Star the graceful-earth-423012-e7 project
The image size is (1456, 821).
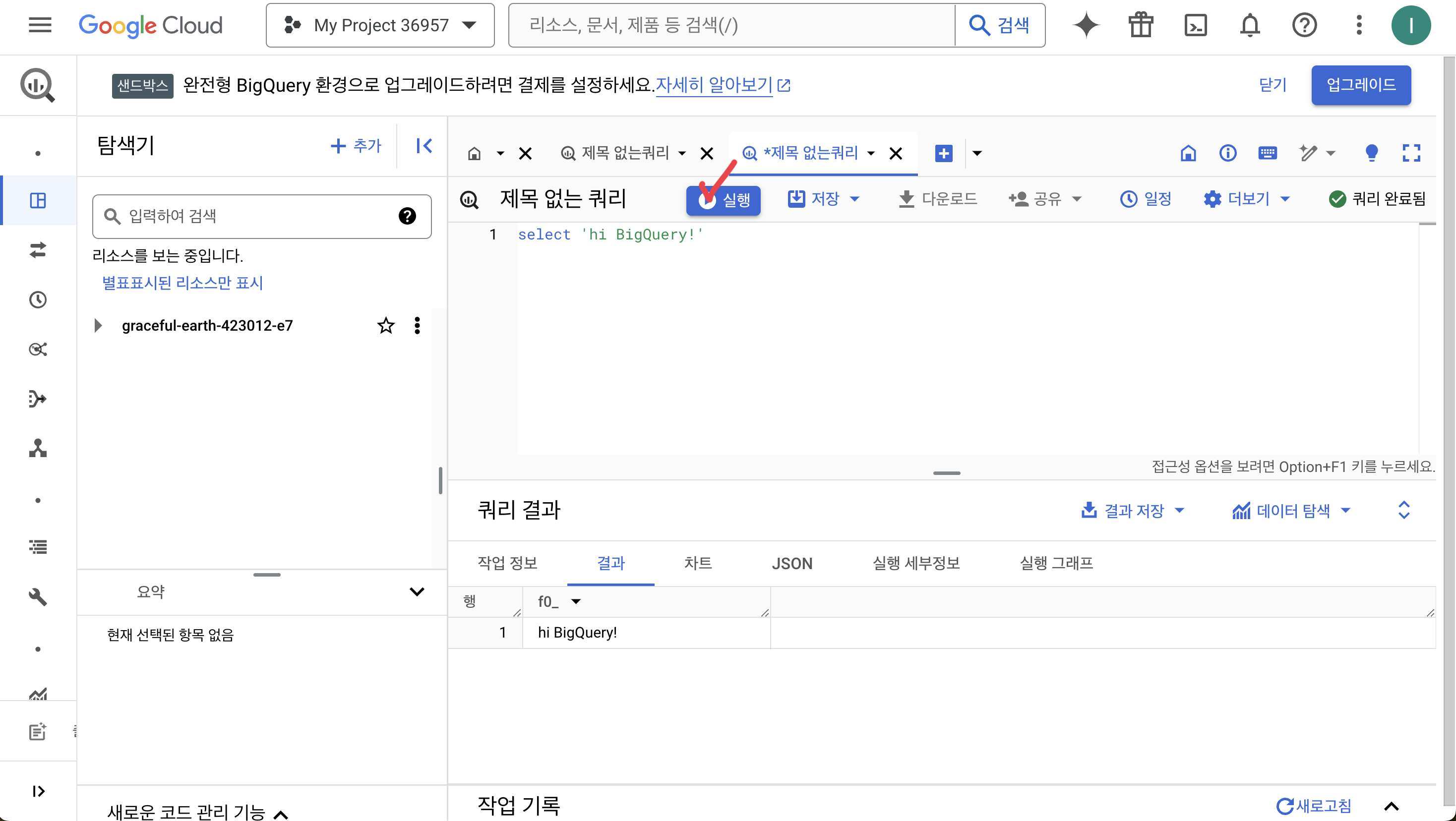[385, 325]
